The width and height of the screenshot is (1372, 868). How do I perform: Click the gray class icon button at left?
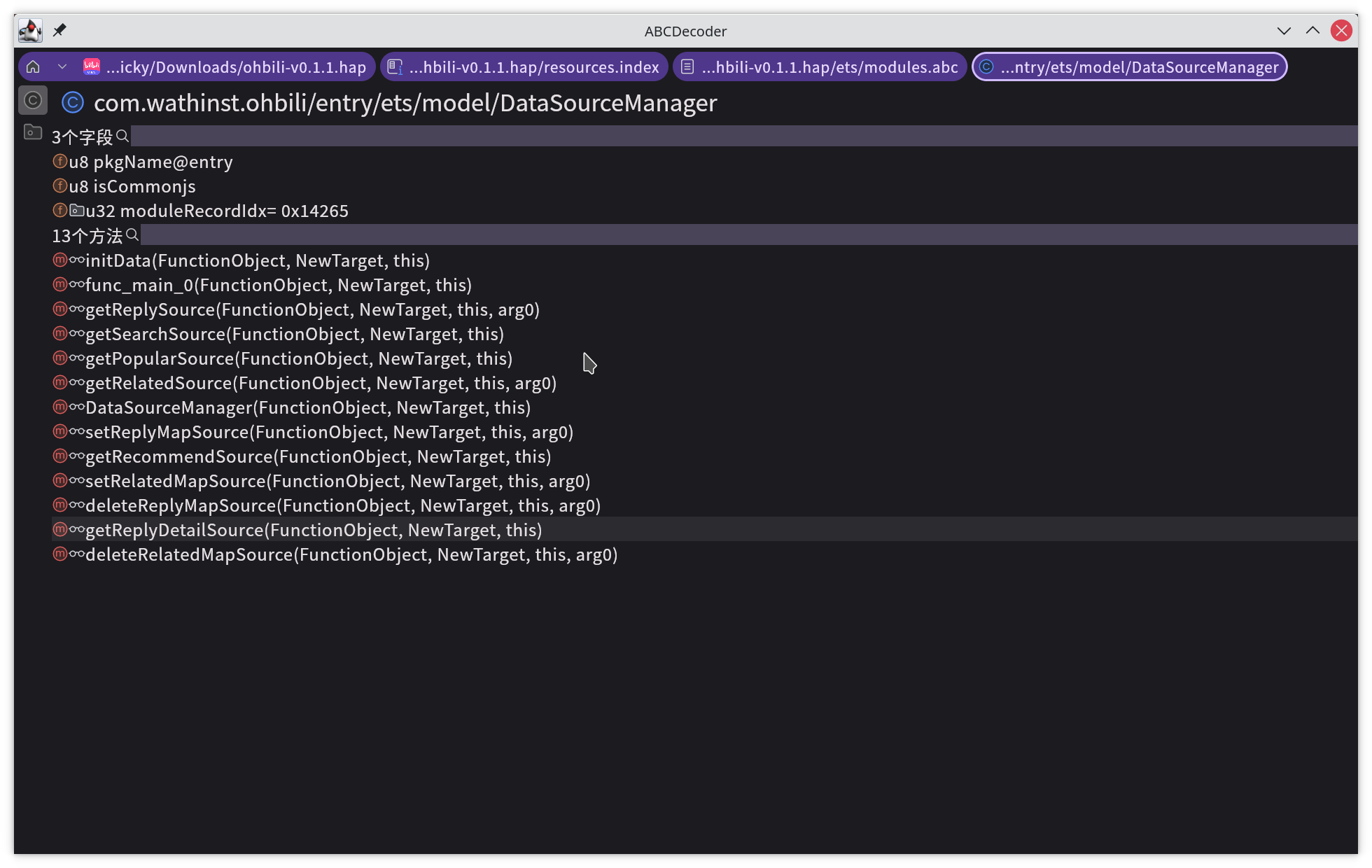coord(33,101)
